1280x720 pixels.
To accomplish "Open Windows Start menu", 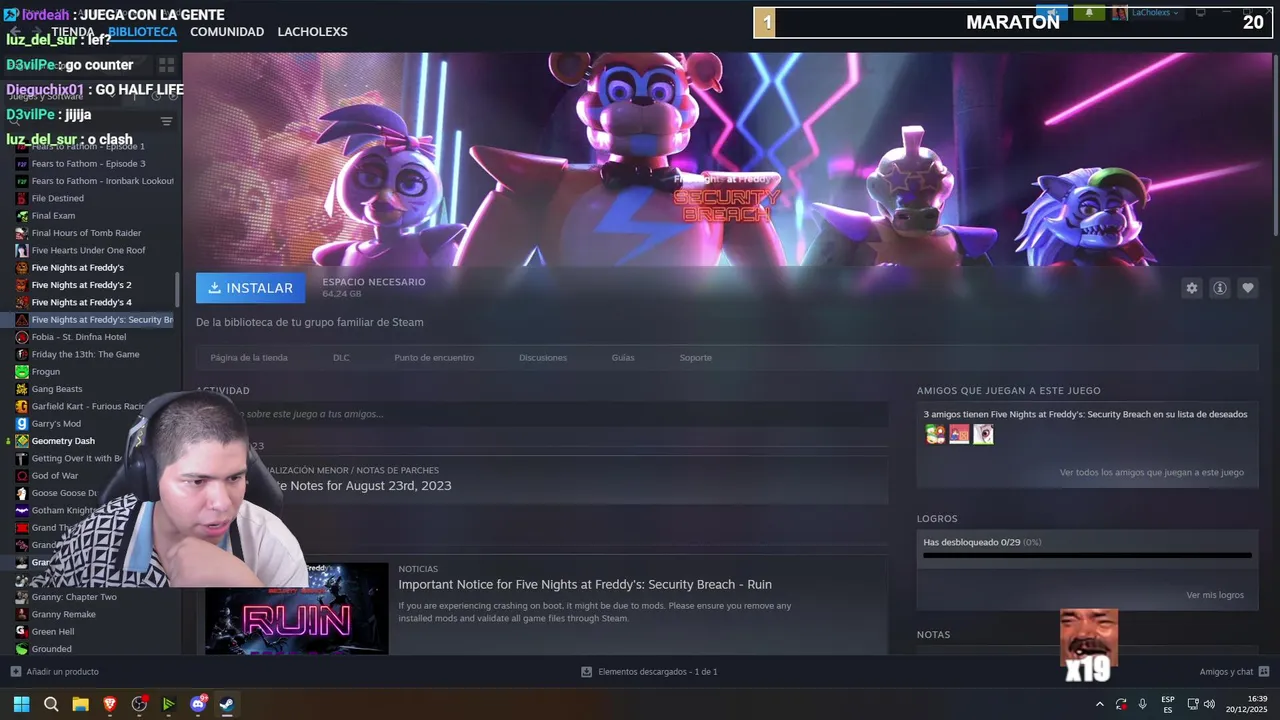I will [21, 704].
